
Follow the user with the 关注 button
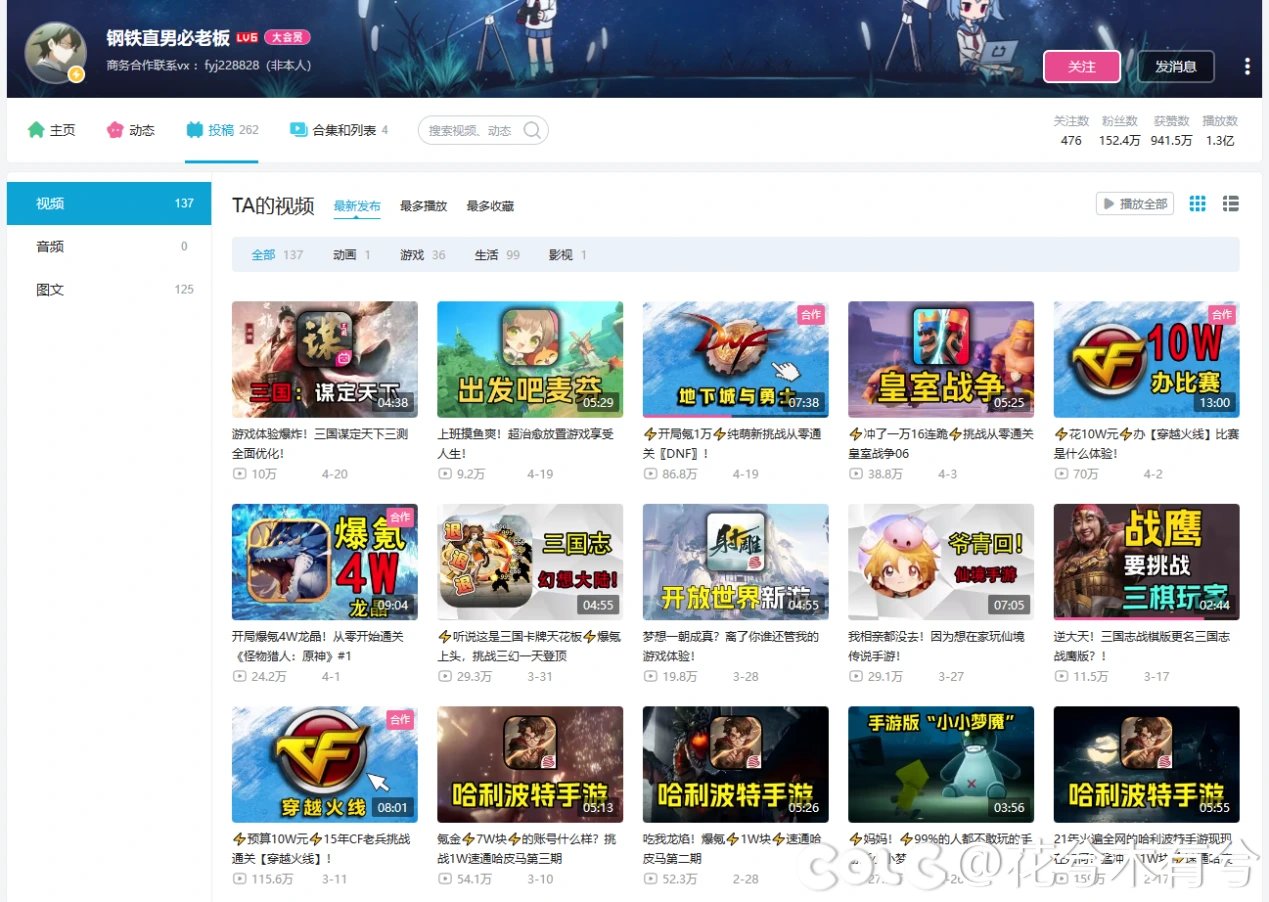(1082, 66)
